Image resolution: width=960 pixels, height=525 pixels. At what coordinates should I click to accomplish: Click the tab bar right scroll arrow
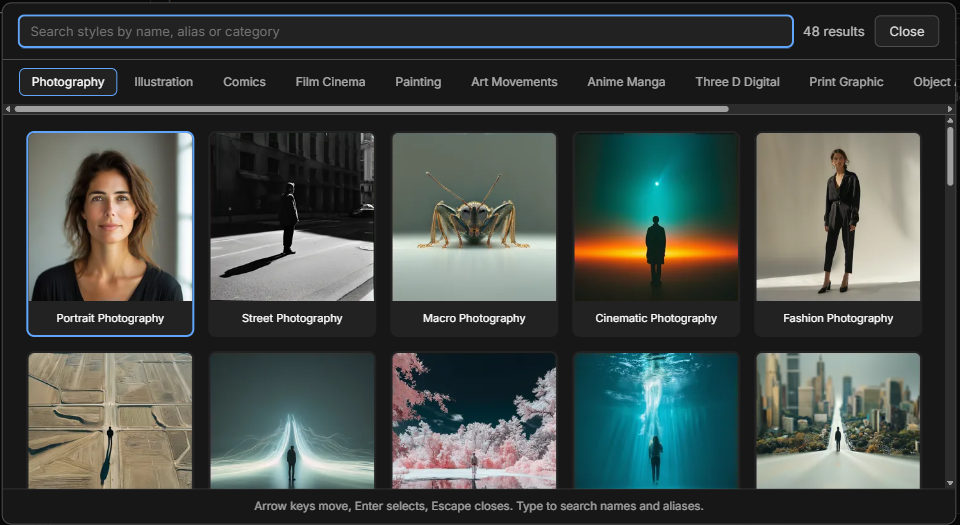950,109
